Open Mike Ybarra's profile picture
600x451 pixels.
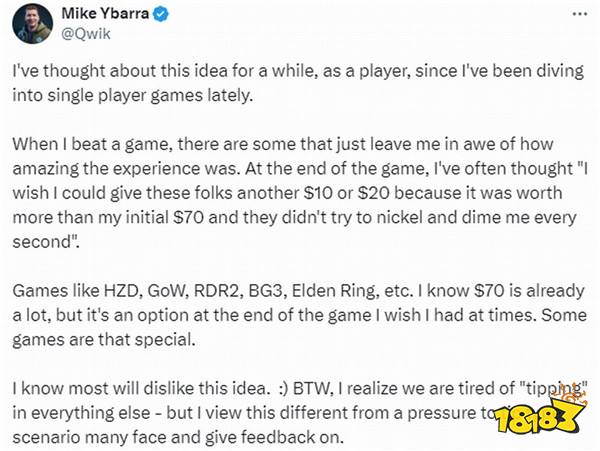pos(33,23)
